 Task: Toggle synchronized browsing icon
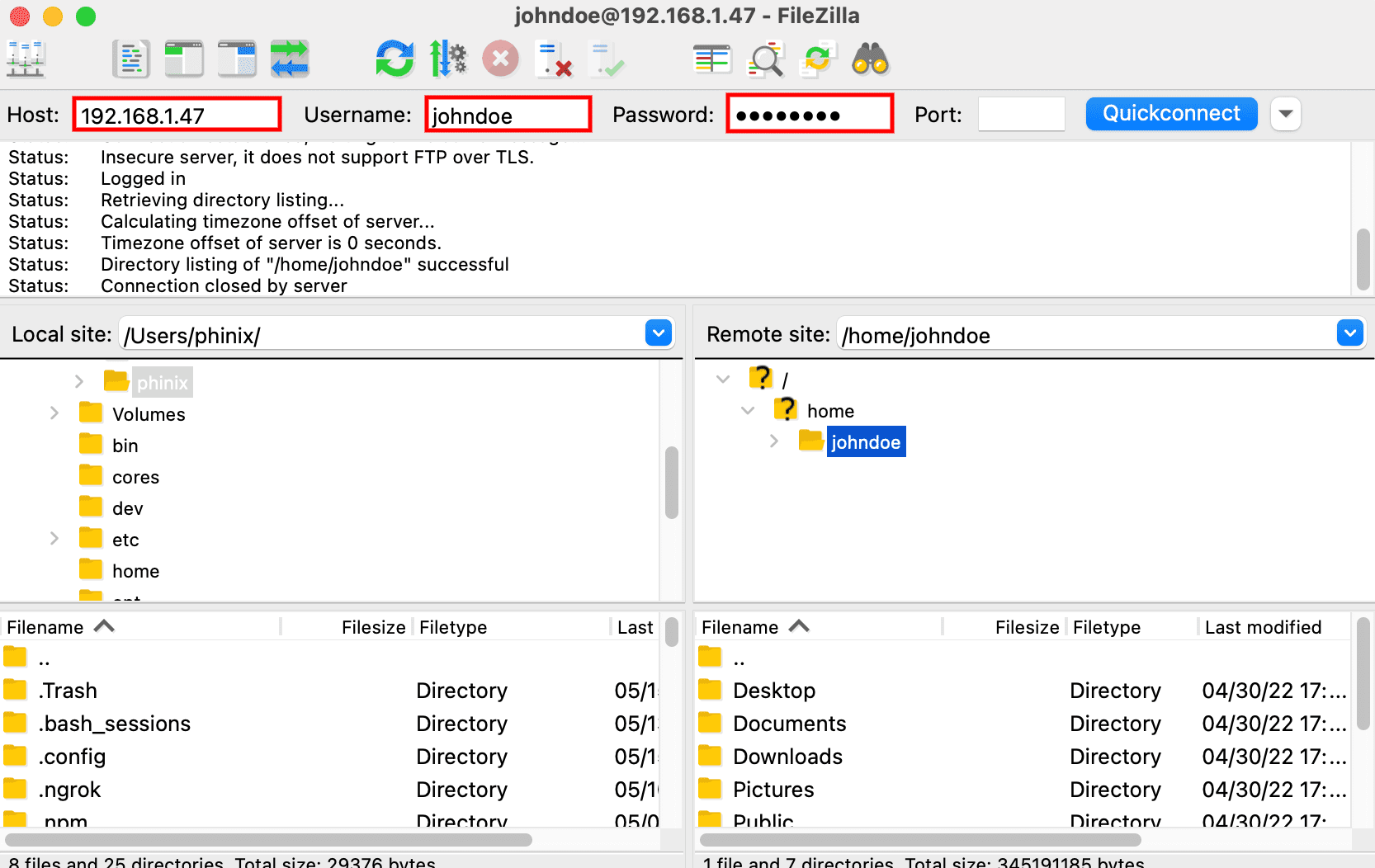pyautogui.click(x=818, y=59)
